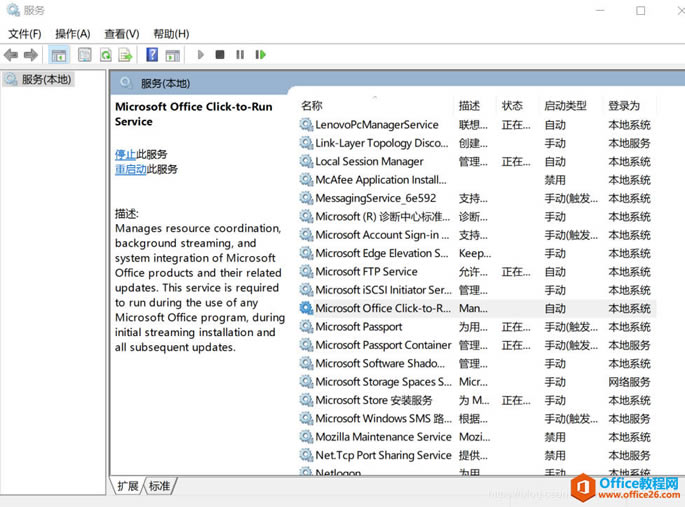Open the 帮助(H) menu
685x507 pixels.
coord(171,34)
